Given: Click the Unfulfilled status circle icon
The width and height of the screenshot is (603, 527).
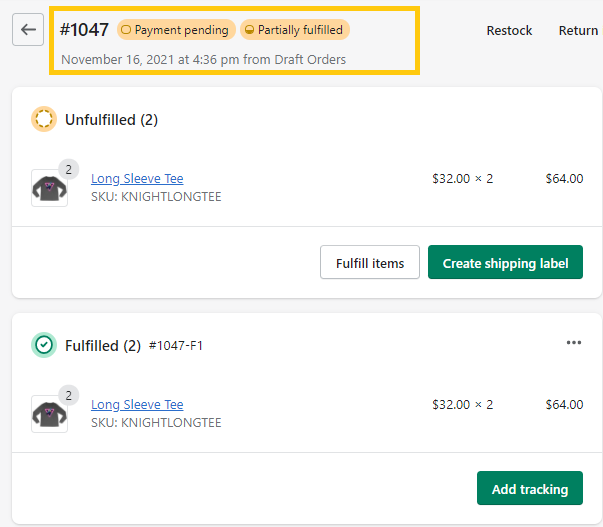Looking at the screenshot, I should click(x=43, y=120).
